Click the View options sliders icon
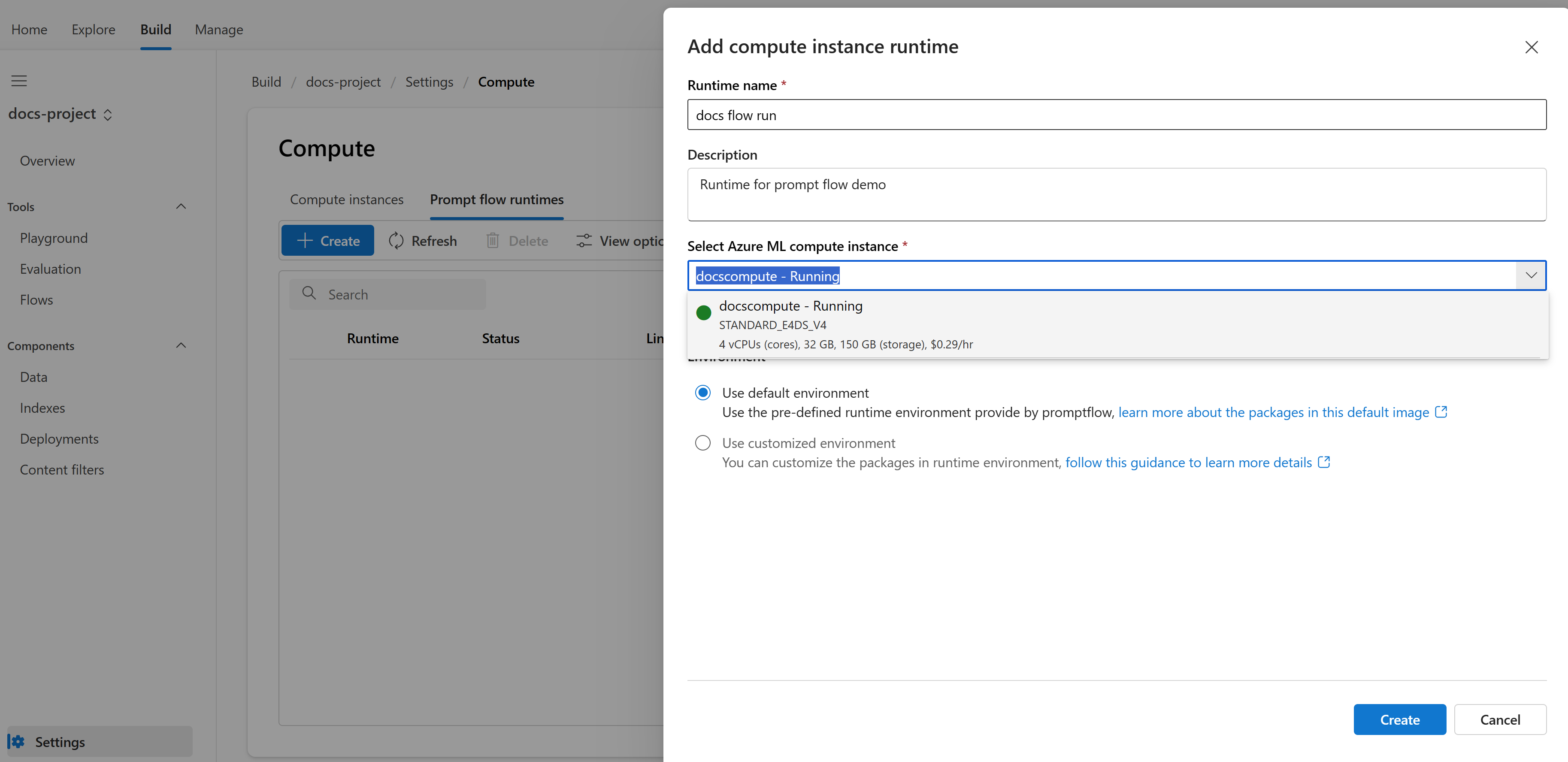Viewport: 1568px width, 762px height. [x=584, y=241]
